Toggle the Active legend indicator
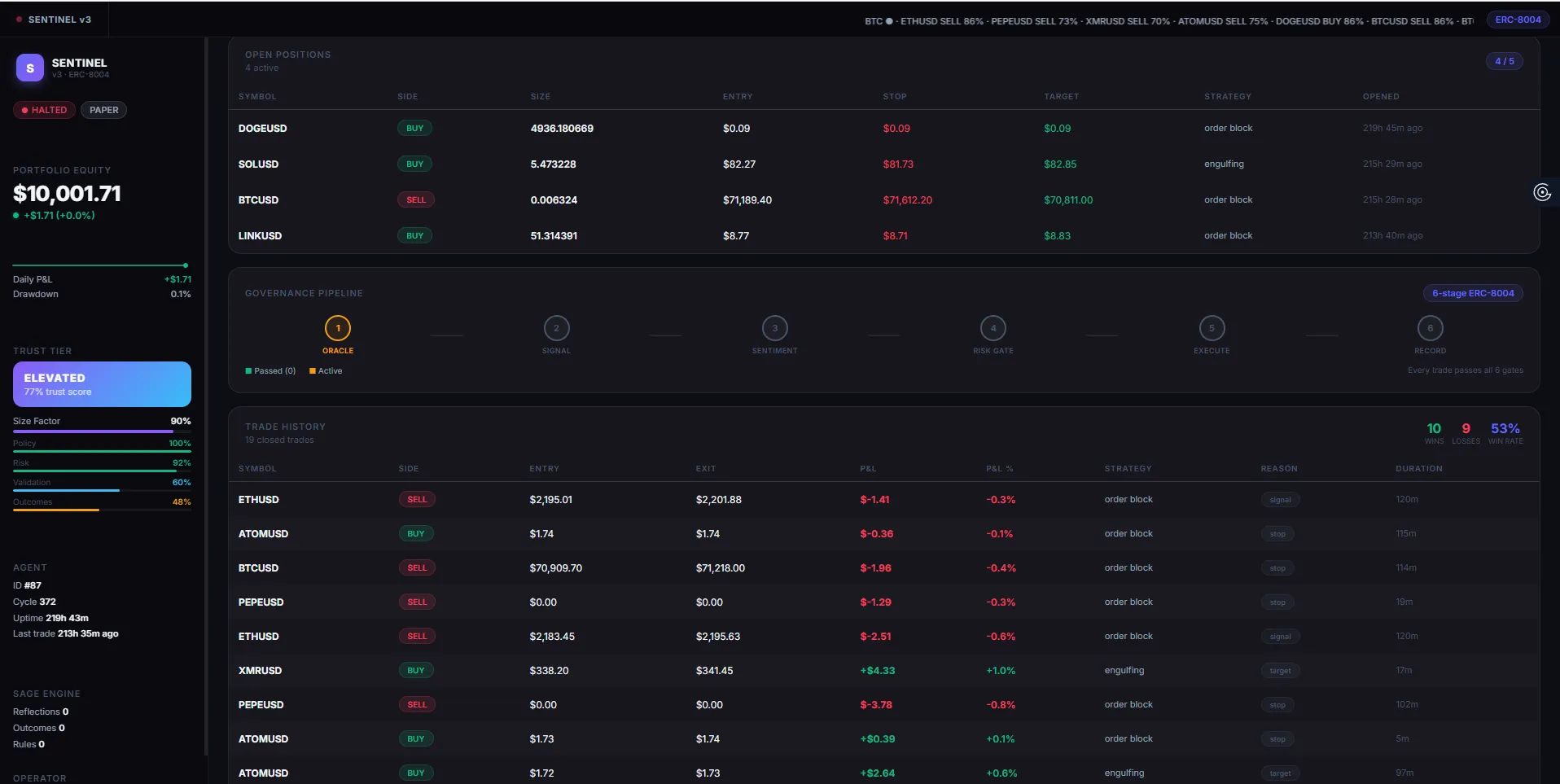This screenshot has height=784, width=1560. point(325,371)
